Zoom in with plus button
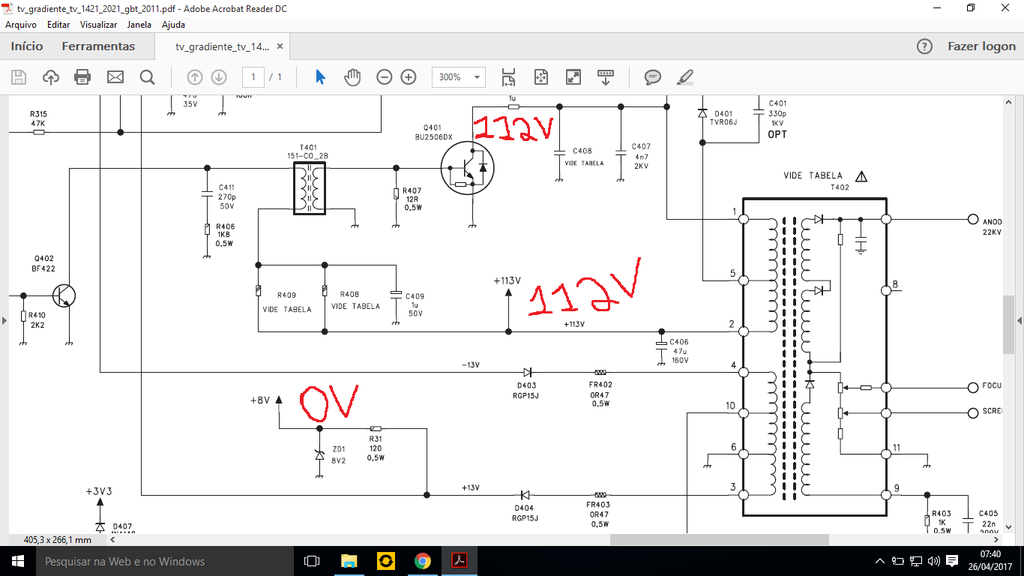This screenshot has width=1024, height=576. pos(408,77)
